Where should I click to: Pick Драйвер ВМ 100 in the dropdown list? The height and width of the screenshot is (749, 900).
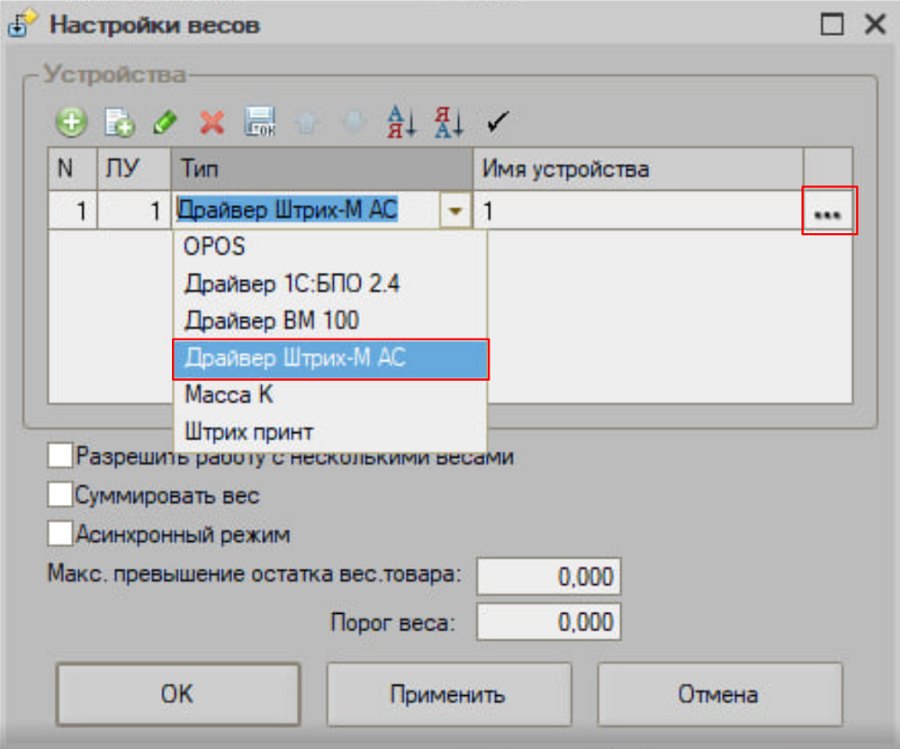pyautogui.click(x=330, y=321)
